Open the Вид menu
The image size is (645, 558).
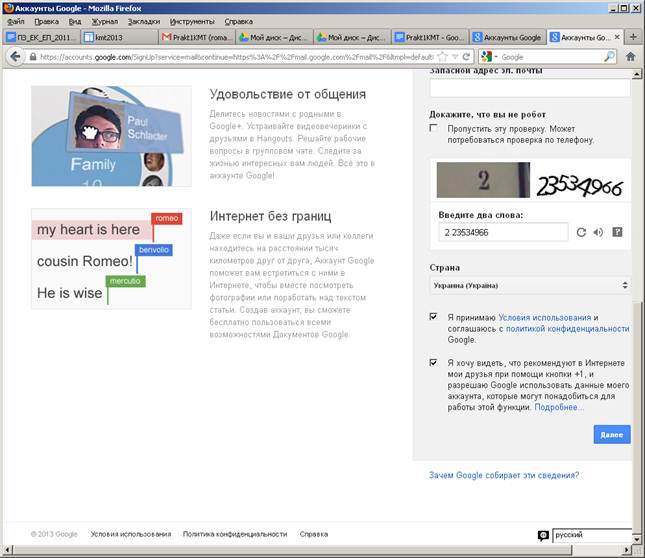(x=75, y=21)
